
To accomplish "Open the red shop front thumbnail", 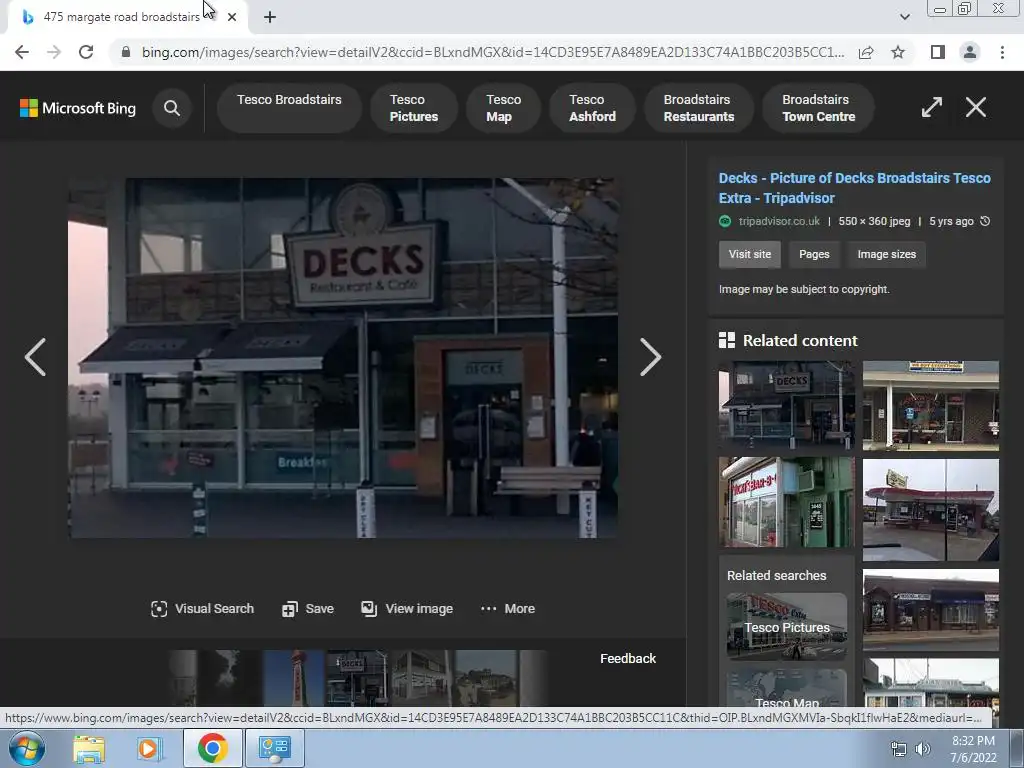I will [786, 502].
